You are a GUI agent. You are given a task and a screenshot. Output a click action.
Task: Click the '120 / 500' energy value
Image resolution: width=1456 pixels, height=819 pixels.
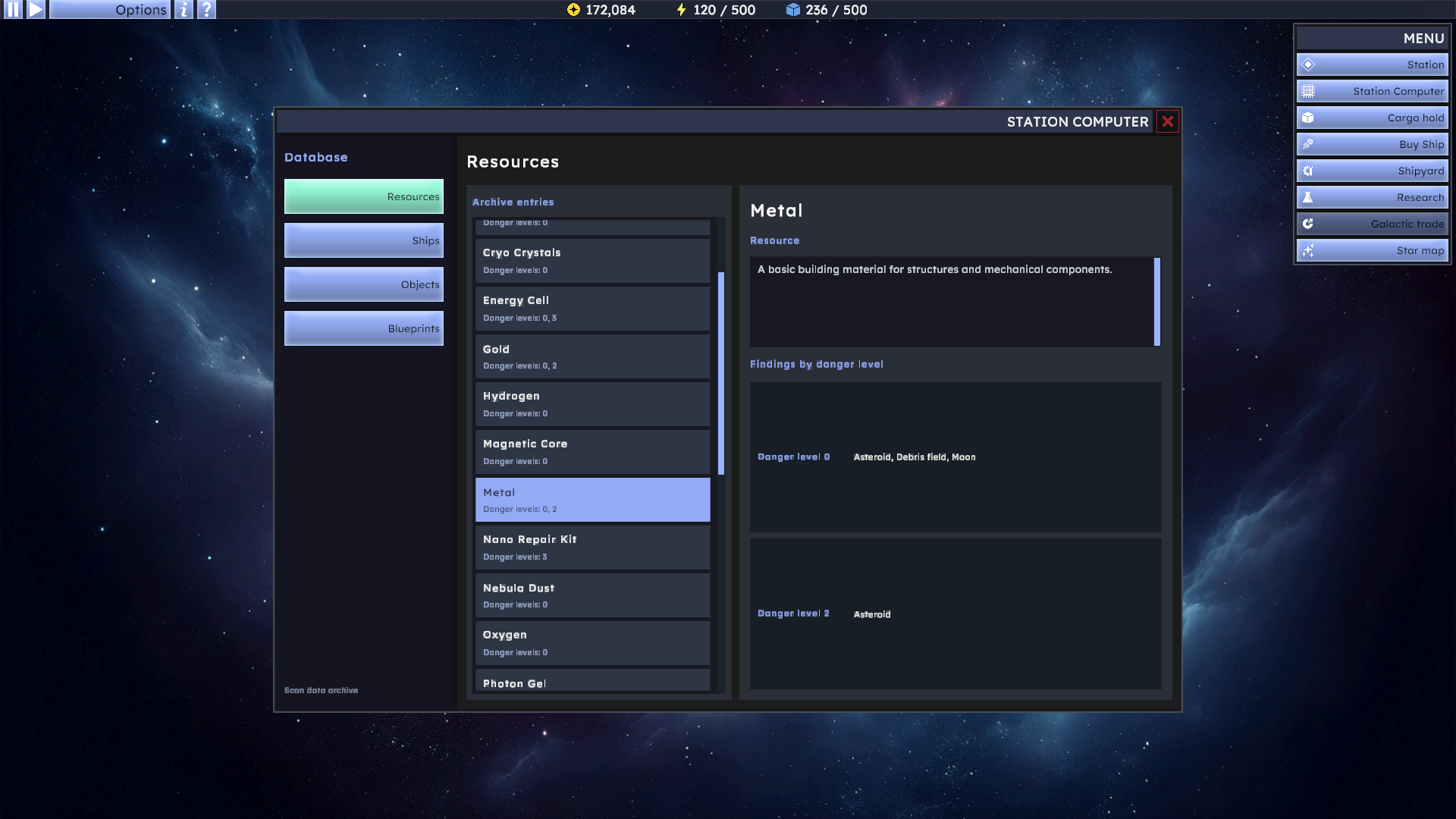tap(724, 10)
